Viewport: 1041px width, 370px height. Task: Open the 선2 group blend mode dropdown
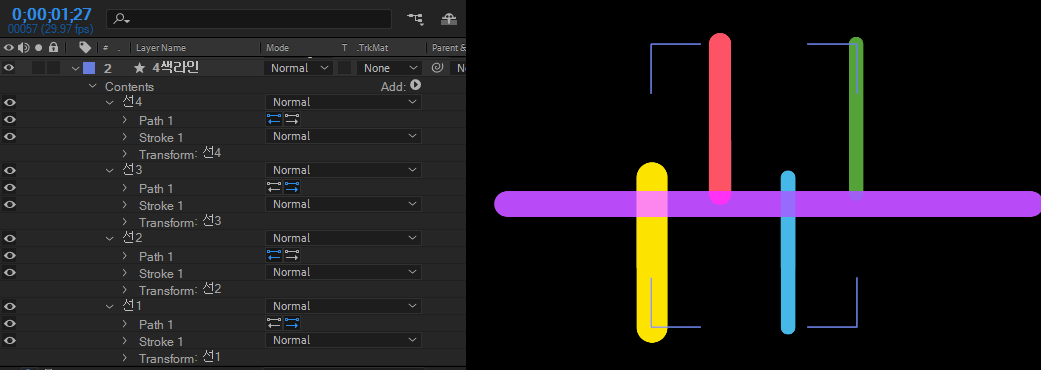pyautogui.click(x=343, y=238)
